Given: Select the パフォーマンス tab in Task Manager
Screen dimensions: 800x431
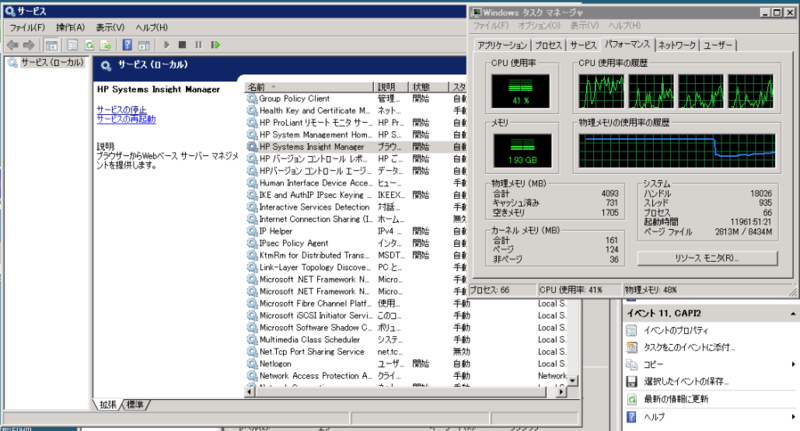Looking at the screenshot, I should [627, 44].
